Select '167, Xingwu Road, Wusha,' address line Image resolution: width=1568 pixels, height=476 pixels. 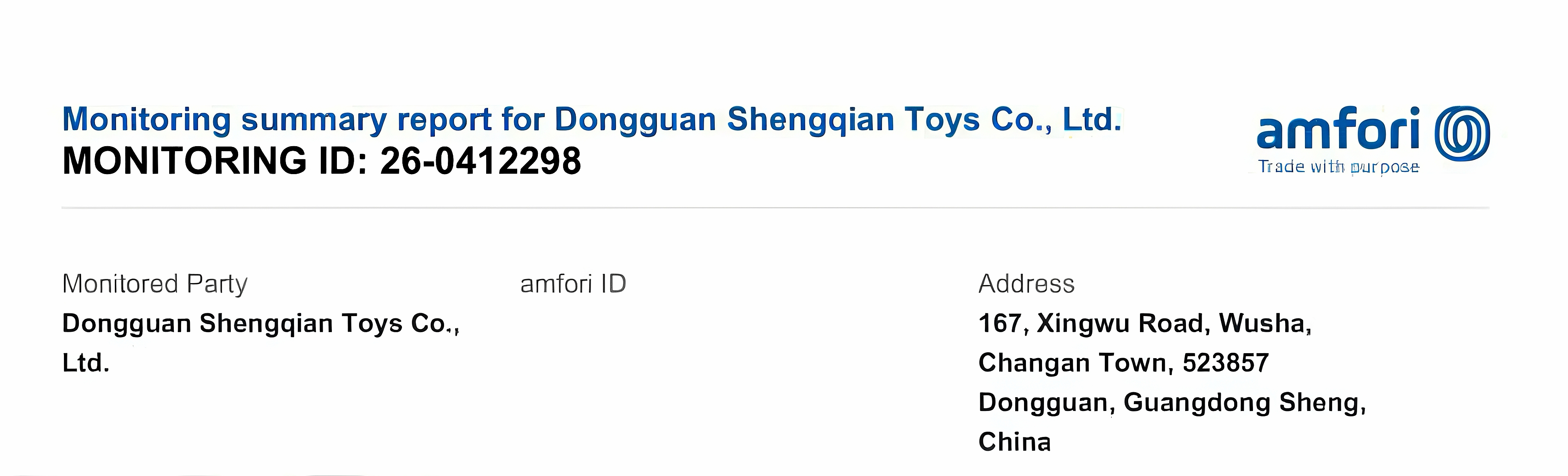pyautogui.click(x=1145, y=324)
